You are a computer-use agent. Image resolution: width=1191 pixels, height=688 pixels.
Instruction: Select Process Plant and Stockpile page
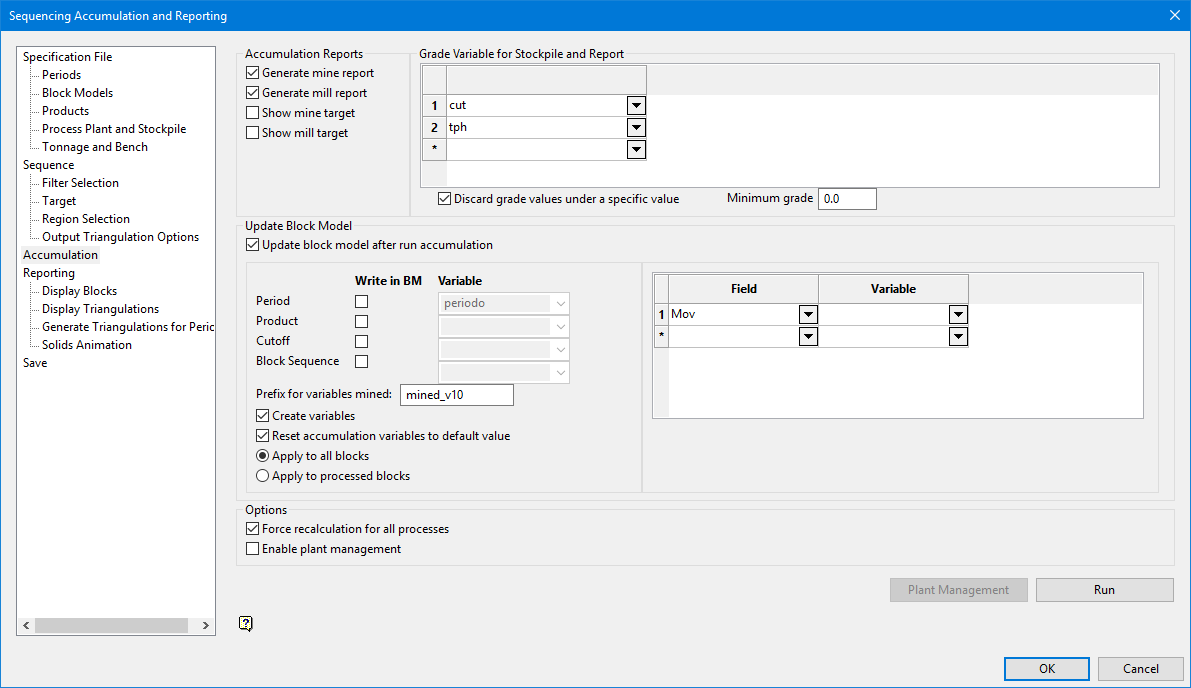point(113,129)
